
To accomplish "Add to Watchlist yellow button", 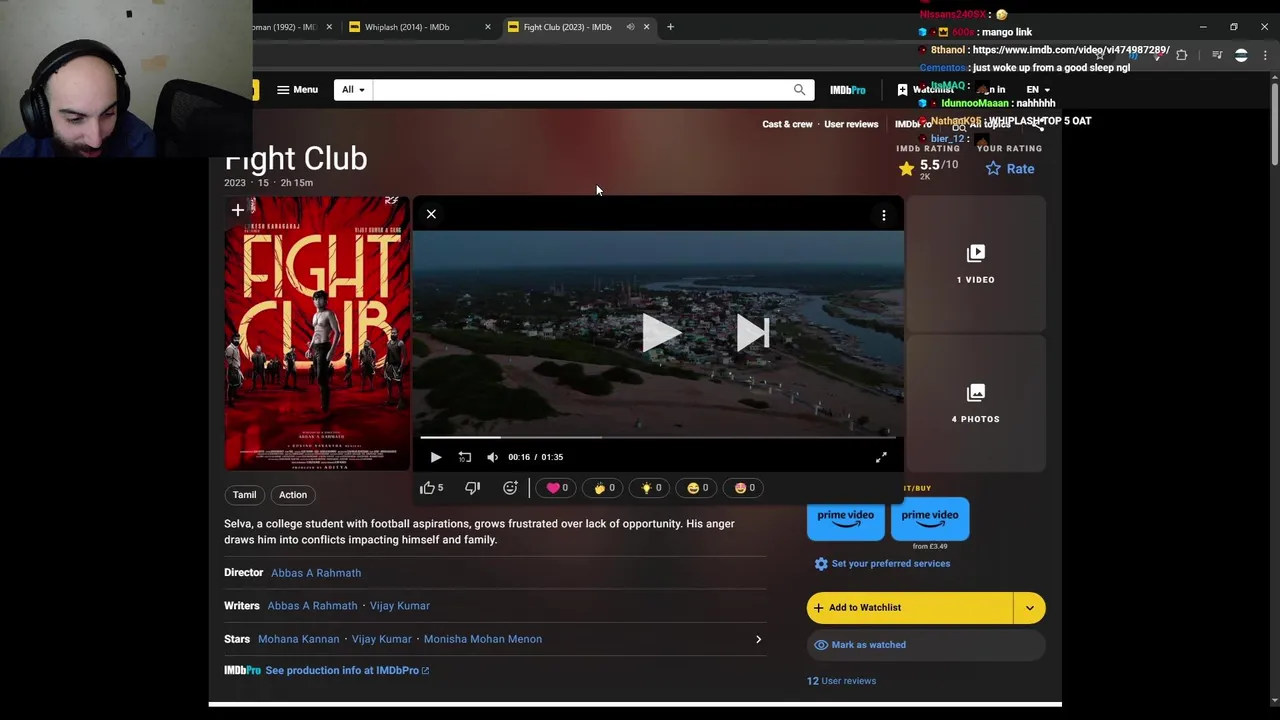I will [910, 608].
